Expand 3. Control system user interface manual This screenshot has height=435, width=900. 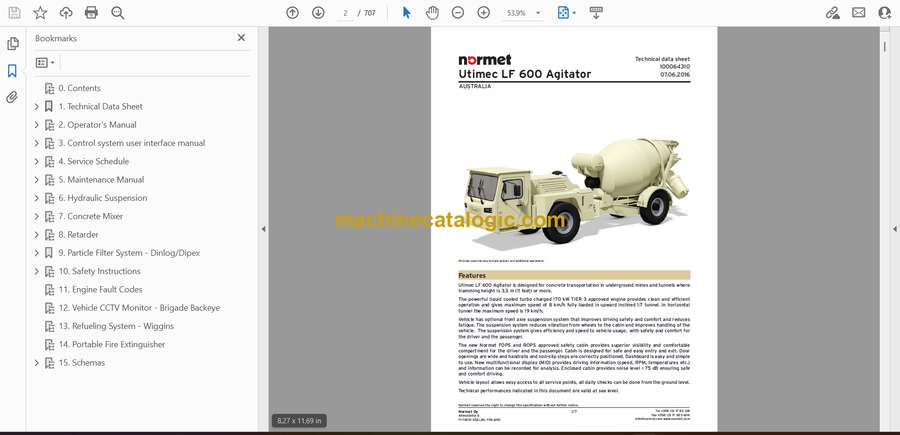click(x=37, y=143)
